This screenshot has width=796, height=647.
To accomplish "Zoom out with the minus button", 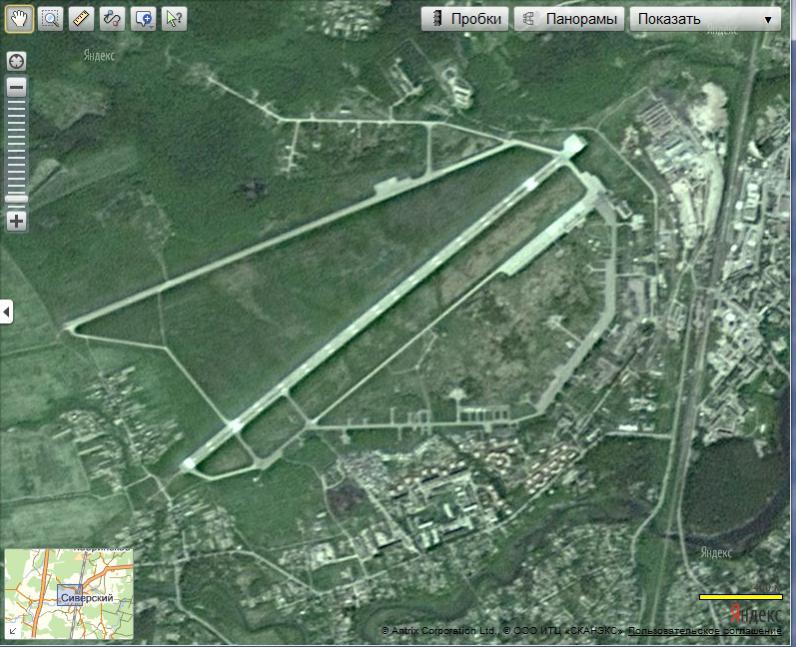I will pos(17,87).
